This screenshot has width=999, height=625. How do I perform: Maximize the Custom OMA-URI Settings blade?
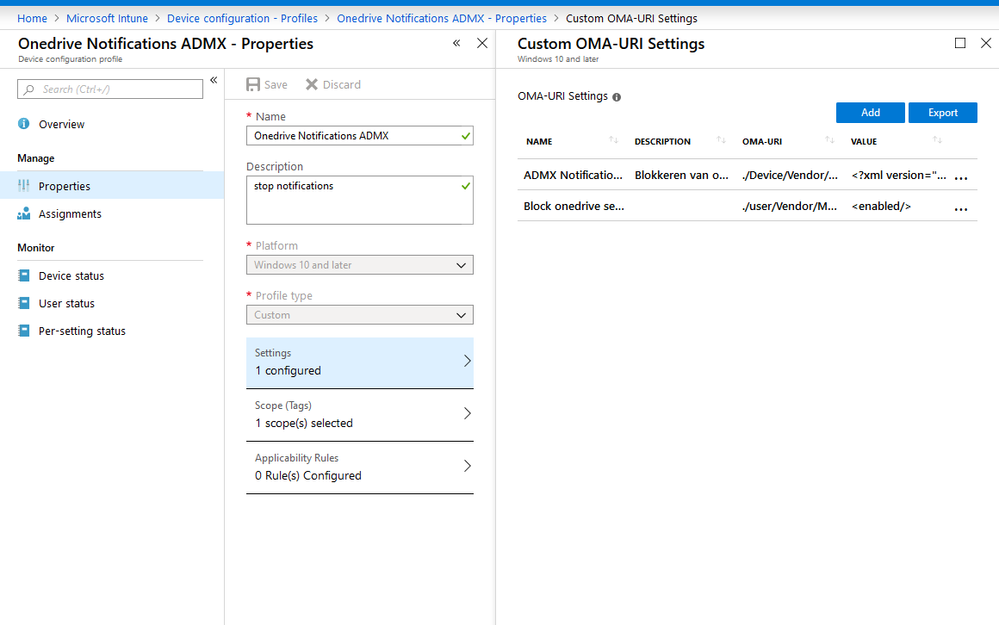click(x=960, y=43)
